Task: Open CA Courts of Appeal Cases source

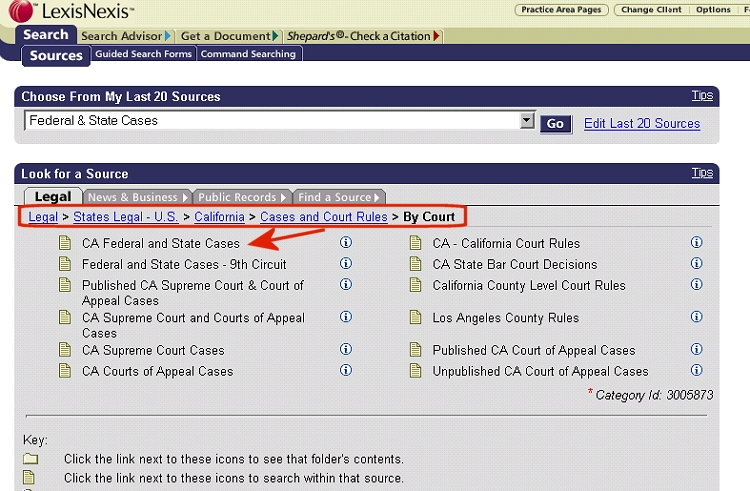Action: (157, 371)
